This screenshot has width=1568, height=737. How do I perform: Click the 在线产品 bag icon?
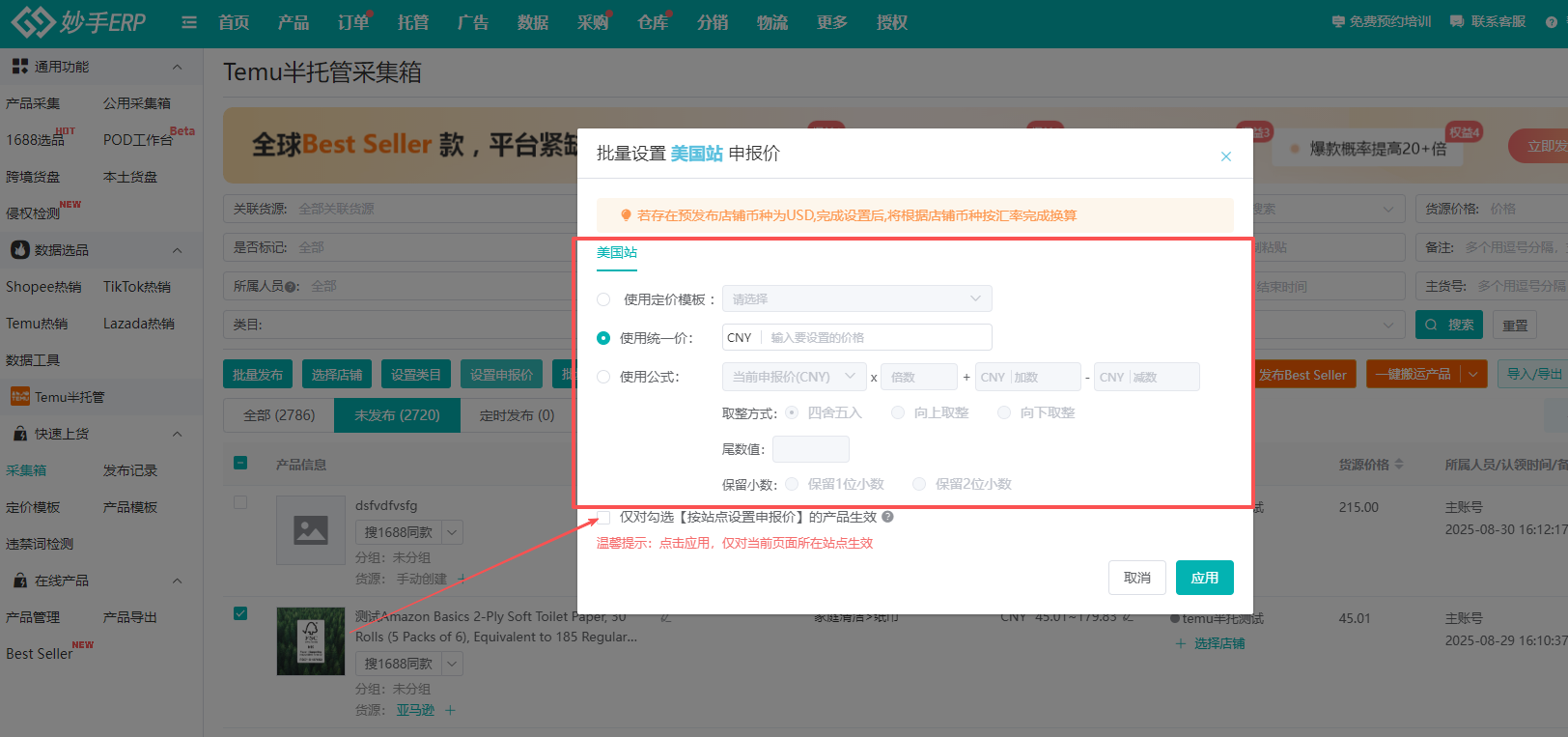click(19, 581)
